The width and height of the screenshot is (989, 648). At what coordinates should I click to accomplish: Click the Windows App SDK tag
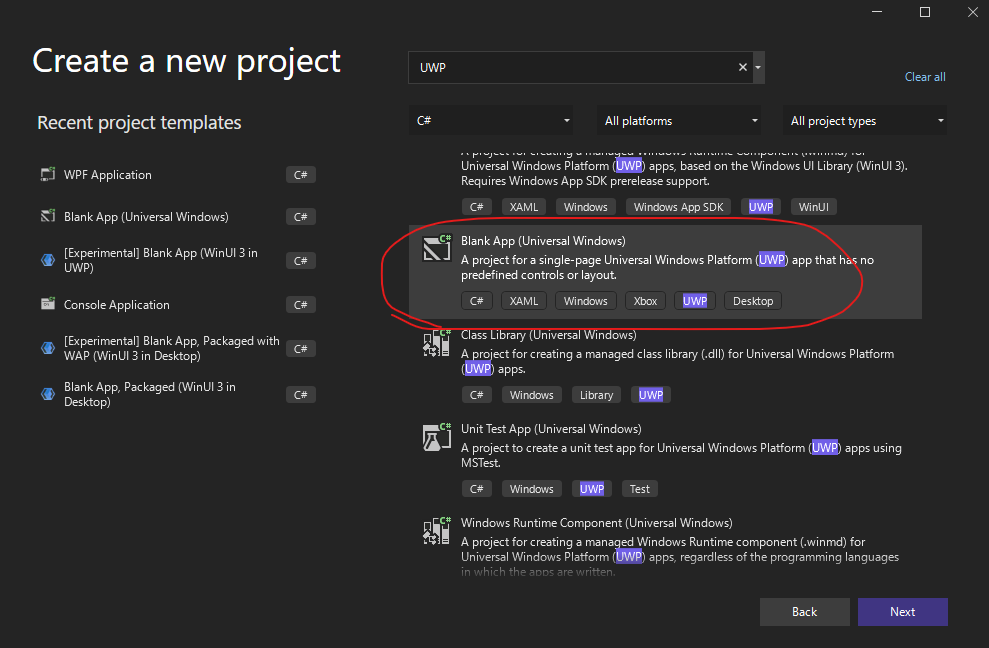coord(679,207)
